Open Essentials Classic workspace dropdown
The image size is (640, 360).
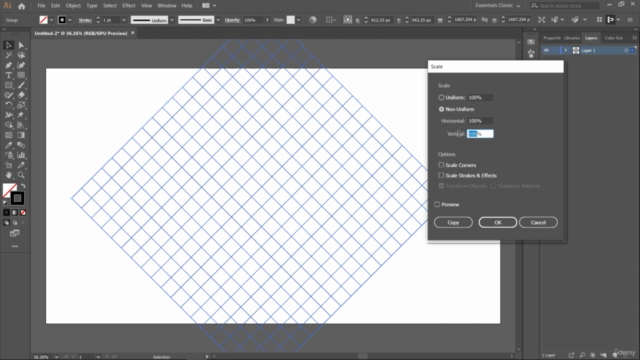[x=498, y=6]
